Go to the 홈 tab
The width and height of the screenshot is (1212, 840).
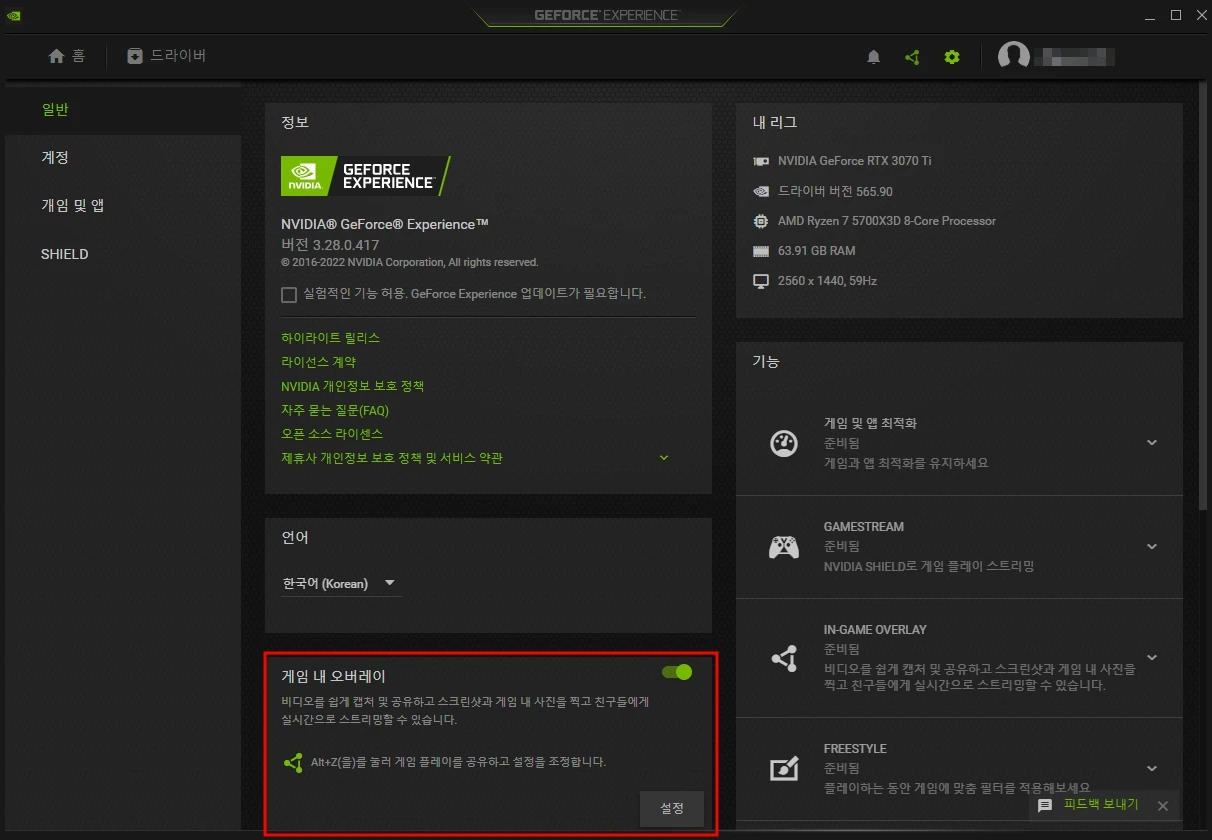[x=67, y=56]
